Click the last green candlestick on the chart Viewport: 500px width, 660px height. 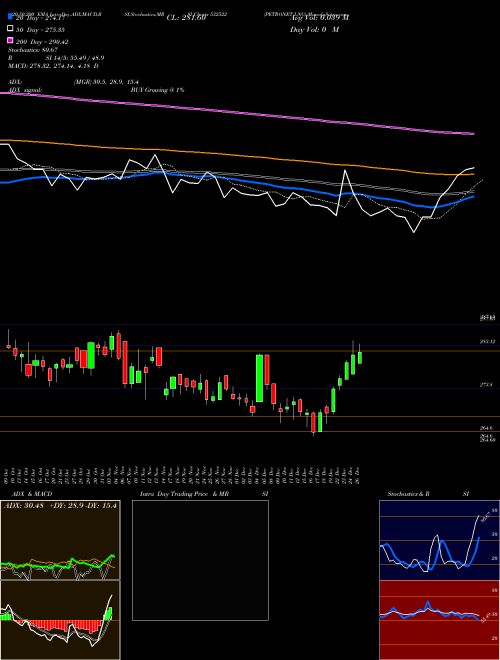(x=359, y=356)
